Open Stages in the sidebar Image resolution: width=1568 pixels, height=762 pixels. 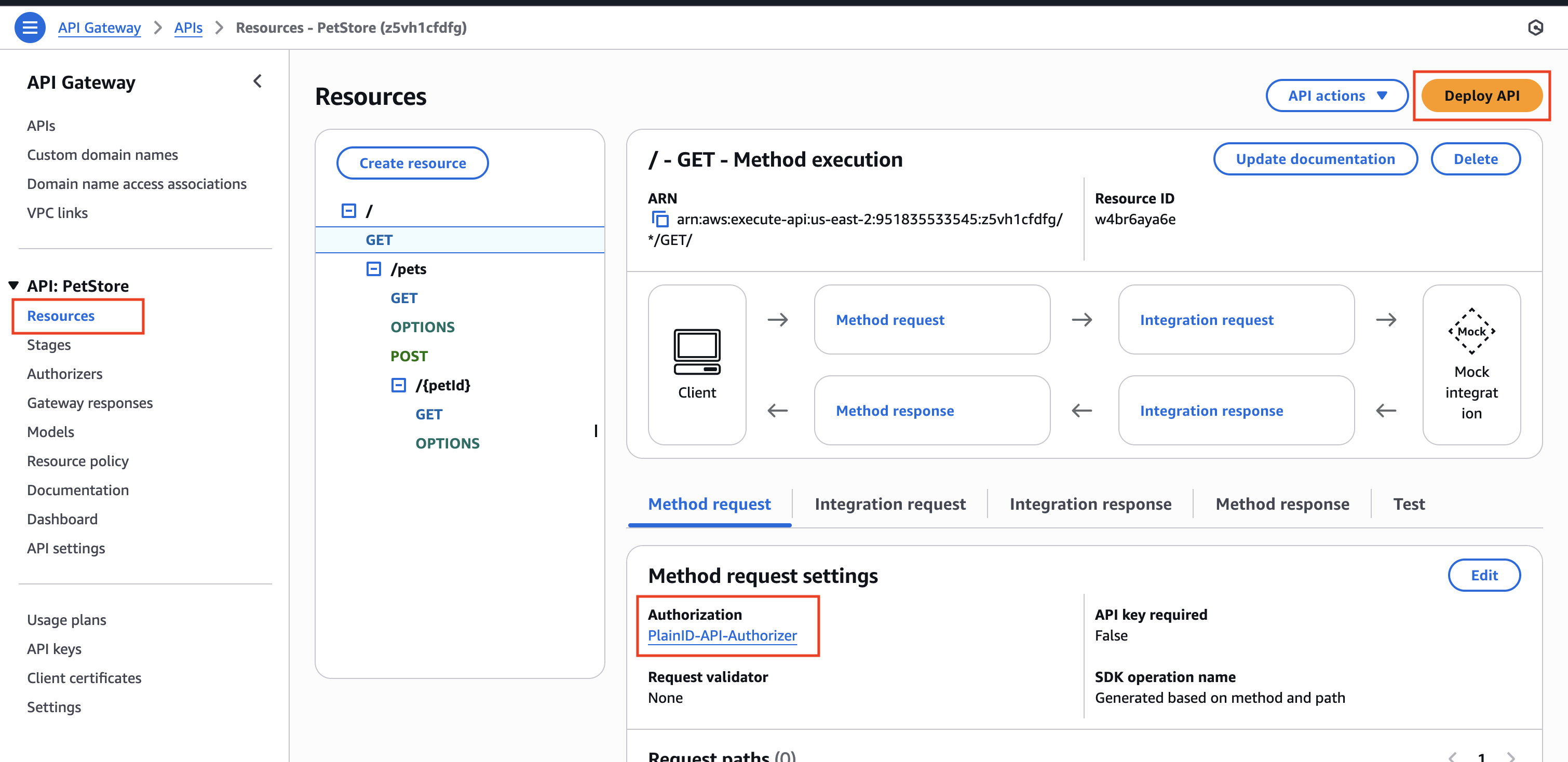49,345
